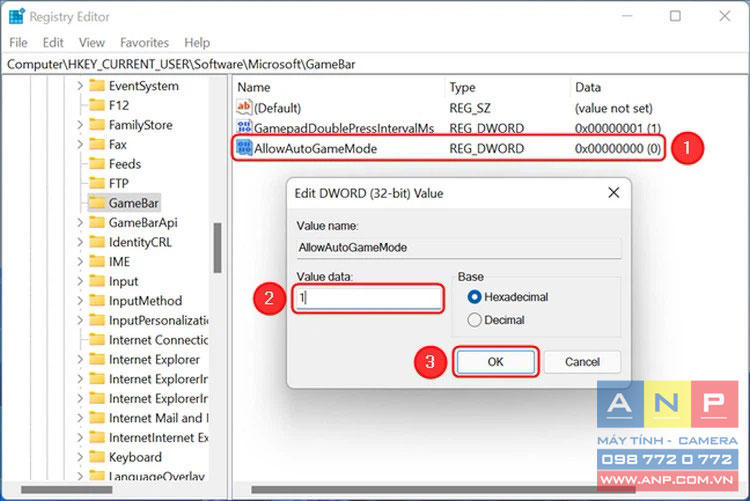Screen dimensions: 750x501
Task: Click the "(value not set)" data cell
Action: pos(614,108)
